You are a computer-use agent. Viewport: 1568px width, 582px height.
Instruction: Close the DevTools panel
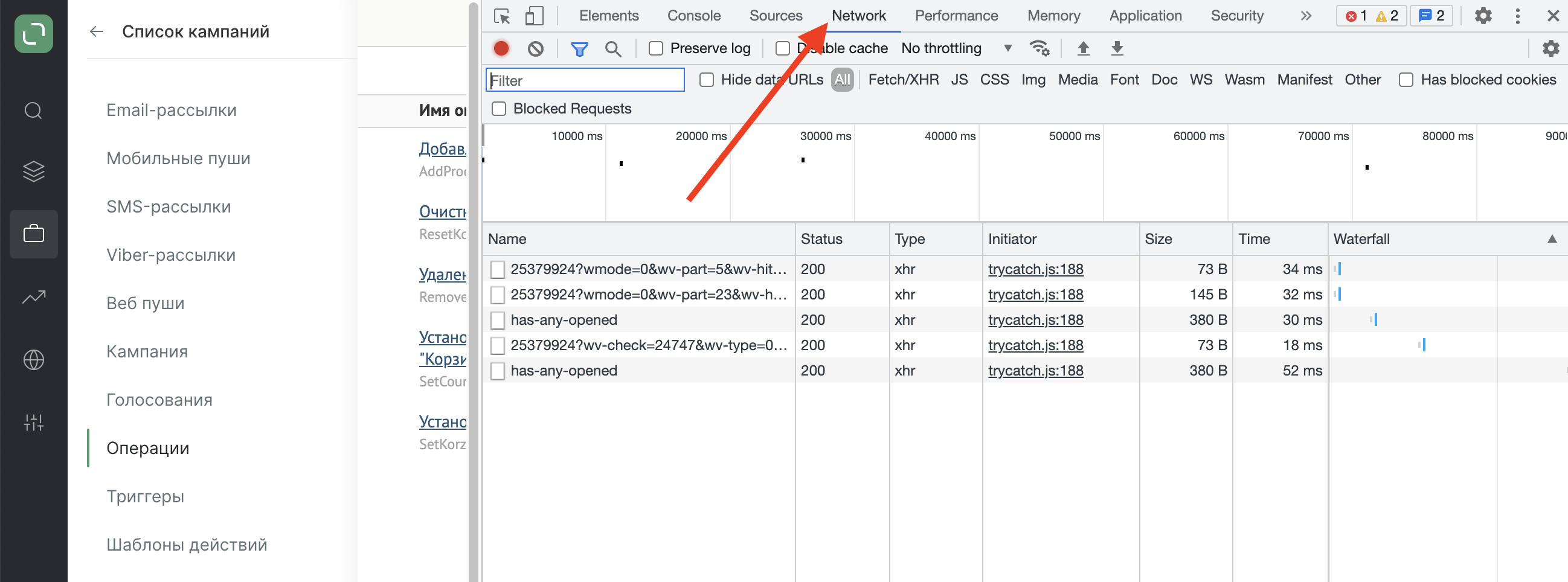(x=1552, y=16)
